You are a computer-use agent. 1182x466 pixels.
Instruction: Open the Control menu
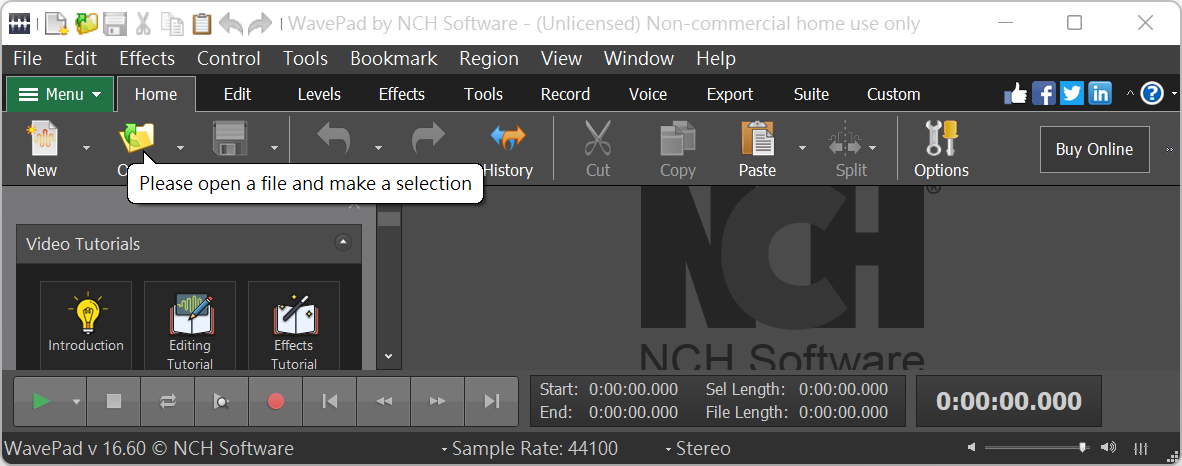(x=228, y=59)
